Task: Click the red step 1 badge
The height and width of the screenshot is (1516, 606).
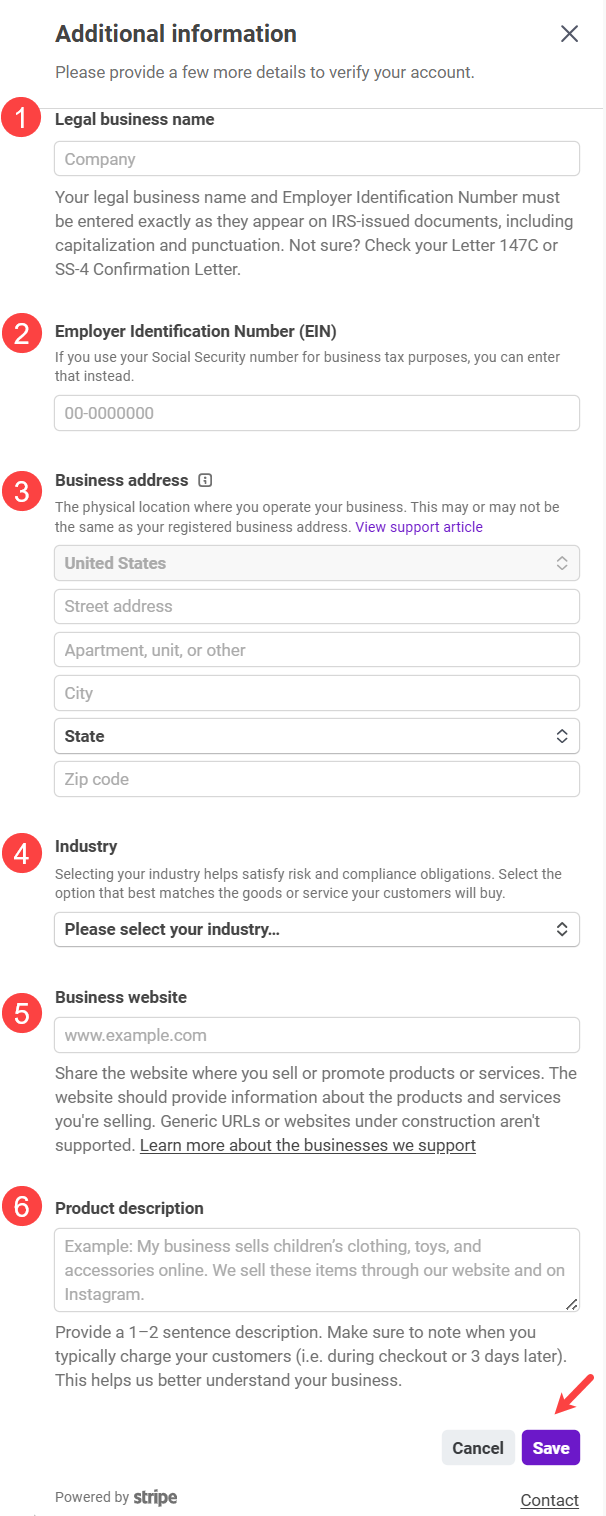Action: tap(21, 119)
